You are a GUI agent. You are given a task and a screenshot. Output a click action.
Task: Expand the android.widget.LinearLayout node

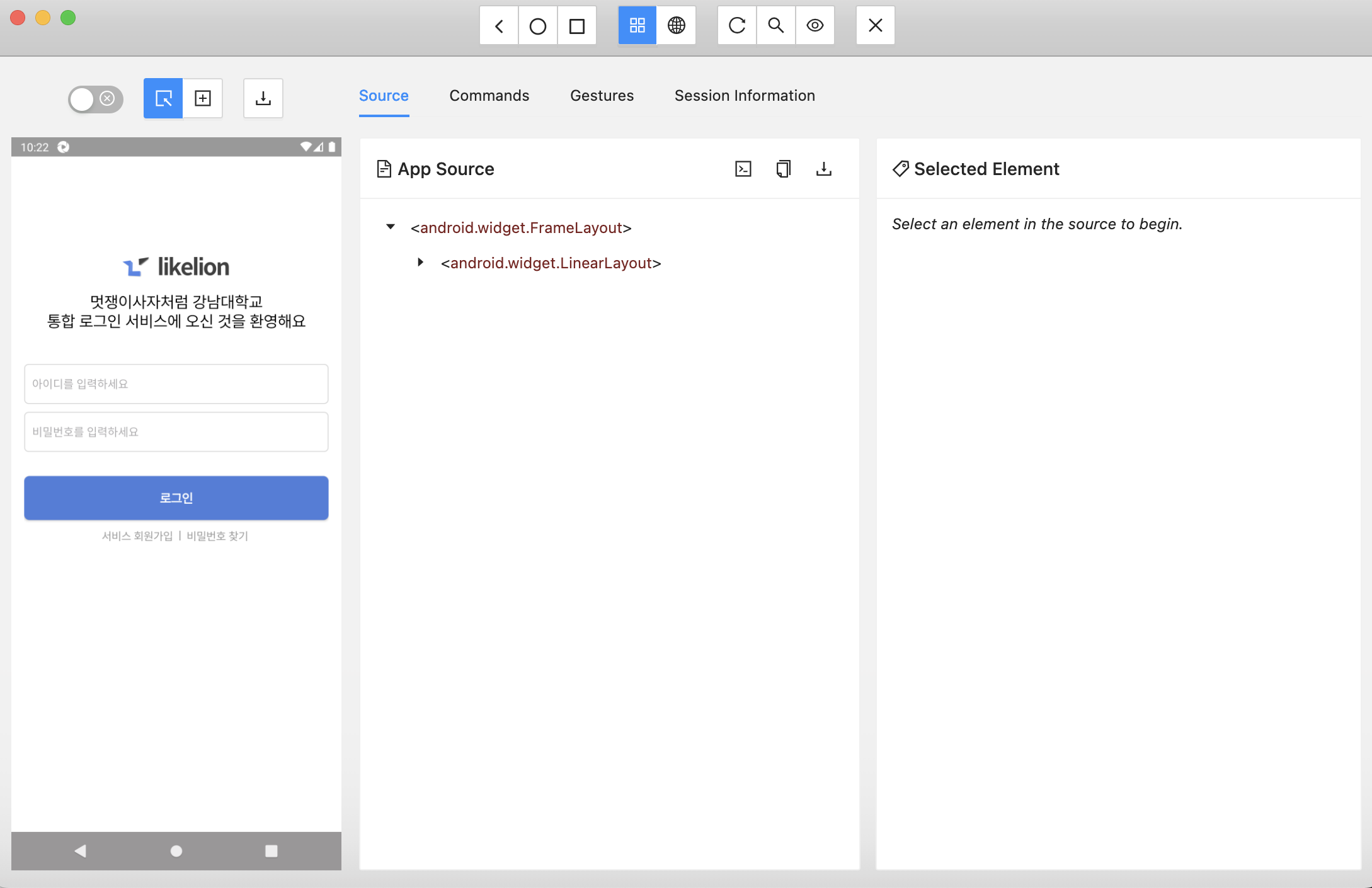pyautogui.click(x=421, y=262)
